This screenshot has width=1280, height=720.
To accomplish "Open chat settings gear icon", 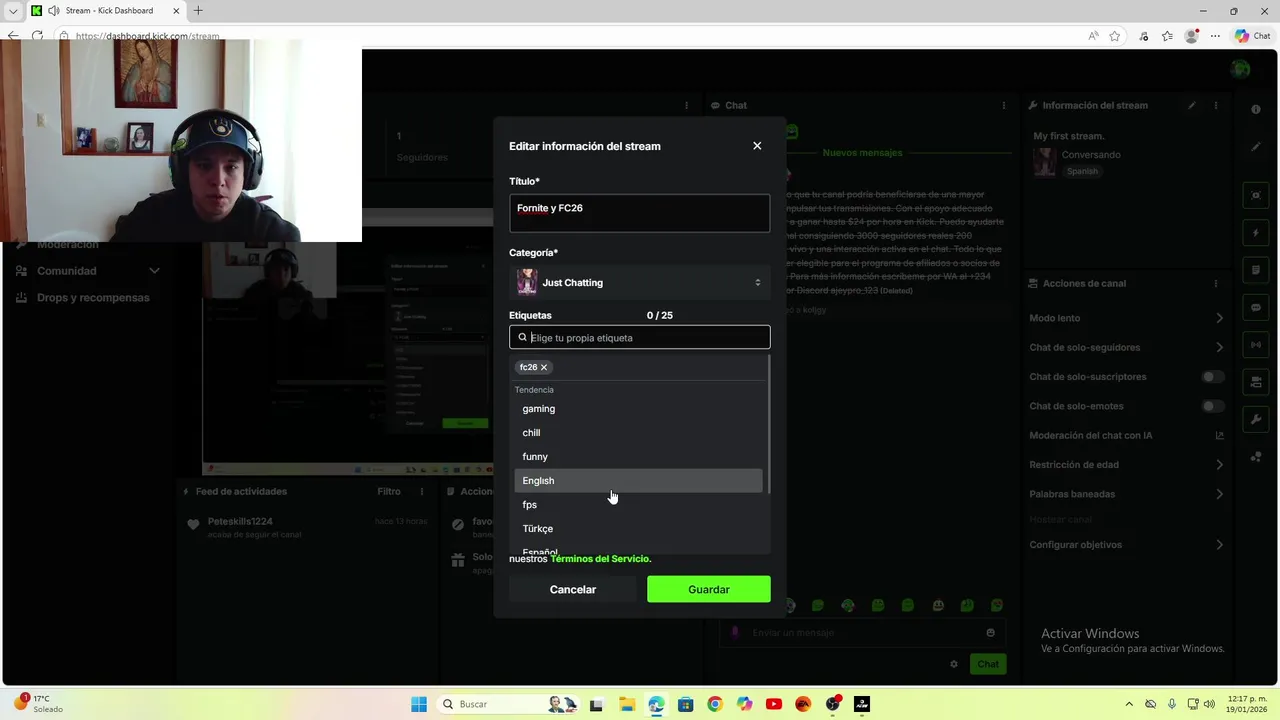I will 954,664.
